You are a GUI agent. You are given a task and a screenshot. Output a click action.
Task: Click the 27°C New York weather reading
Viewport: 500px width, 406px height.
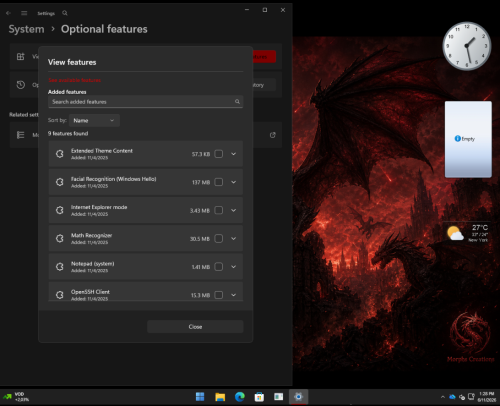tap(479, 233)
